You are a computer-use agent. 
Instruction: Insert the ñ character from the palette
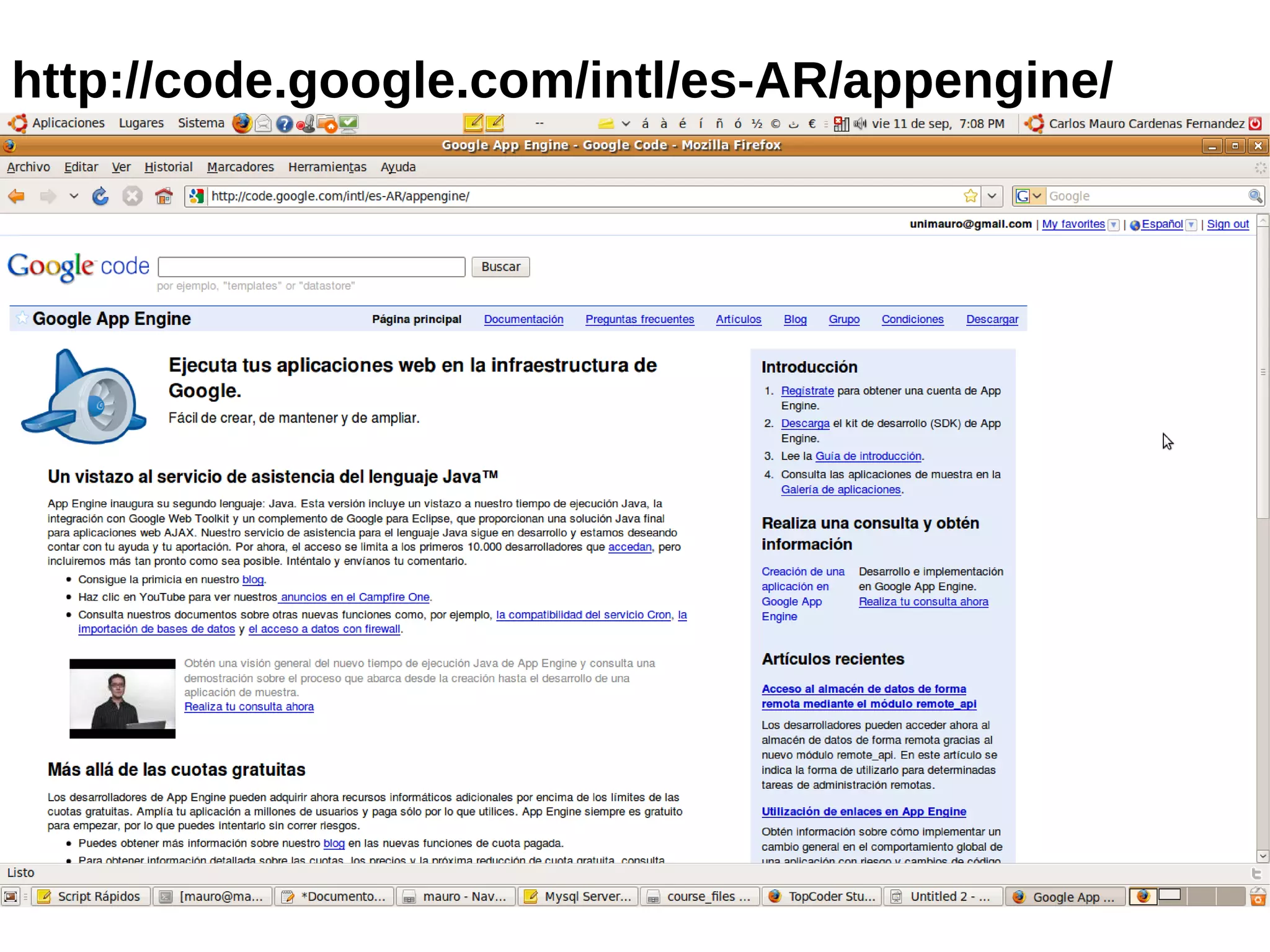(x=719, y=123)
